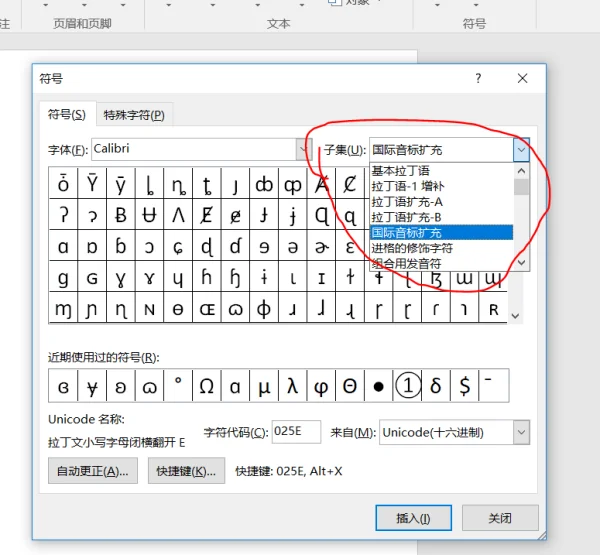Pick the degree ° recent symbol
This screenshot has width=600, height=555.
click(x=178, y=386)
